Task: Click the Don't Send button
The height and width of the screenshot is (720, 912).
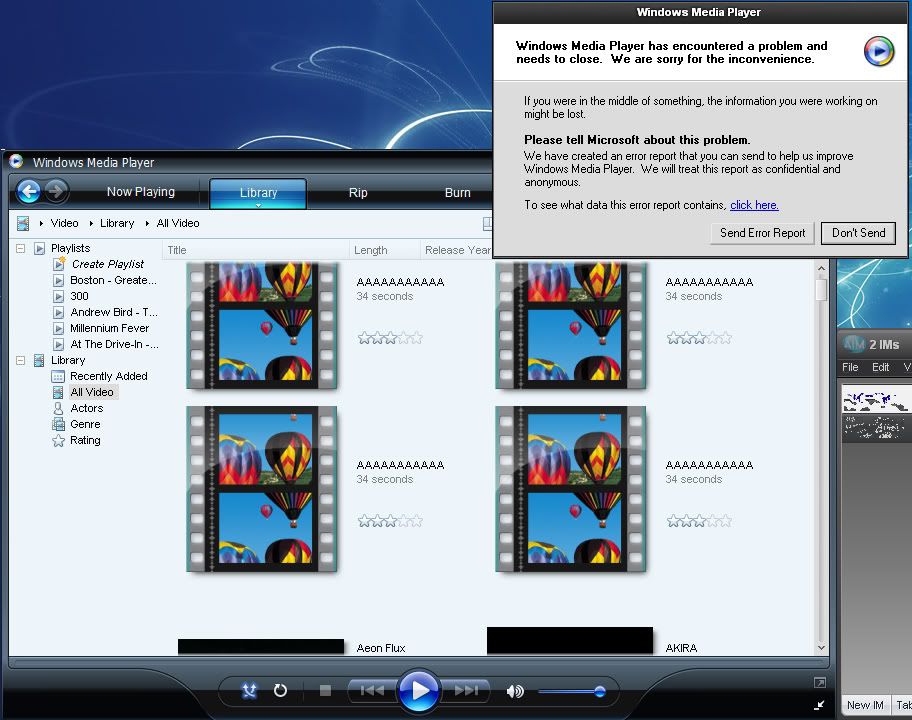Action: [x=858, y=233]
